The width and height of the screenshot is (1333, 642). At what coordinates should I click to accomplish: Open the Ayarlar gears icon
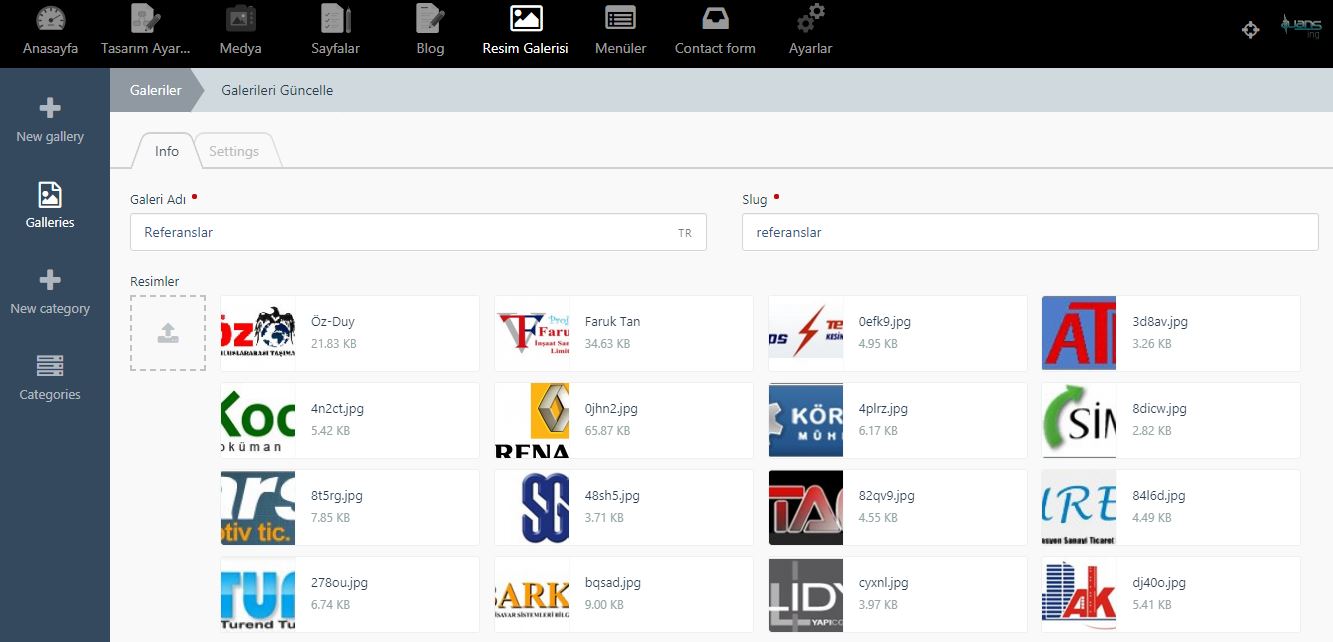[810, 19]
